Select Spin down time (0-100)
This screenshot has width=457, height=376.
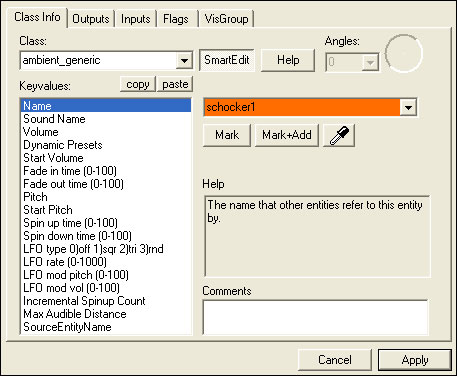coord(106,236)
